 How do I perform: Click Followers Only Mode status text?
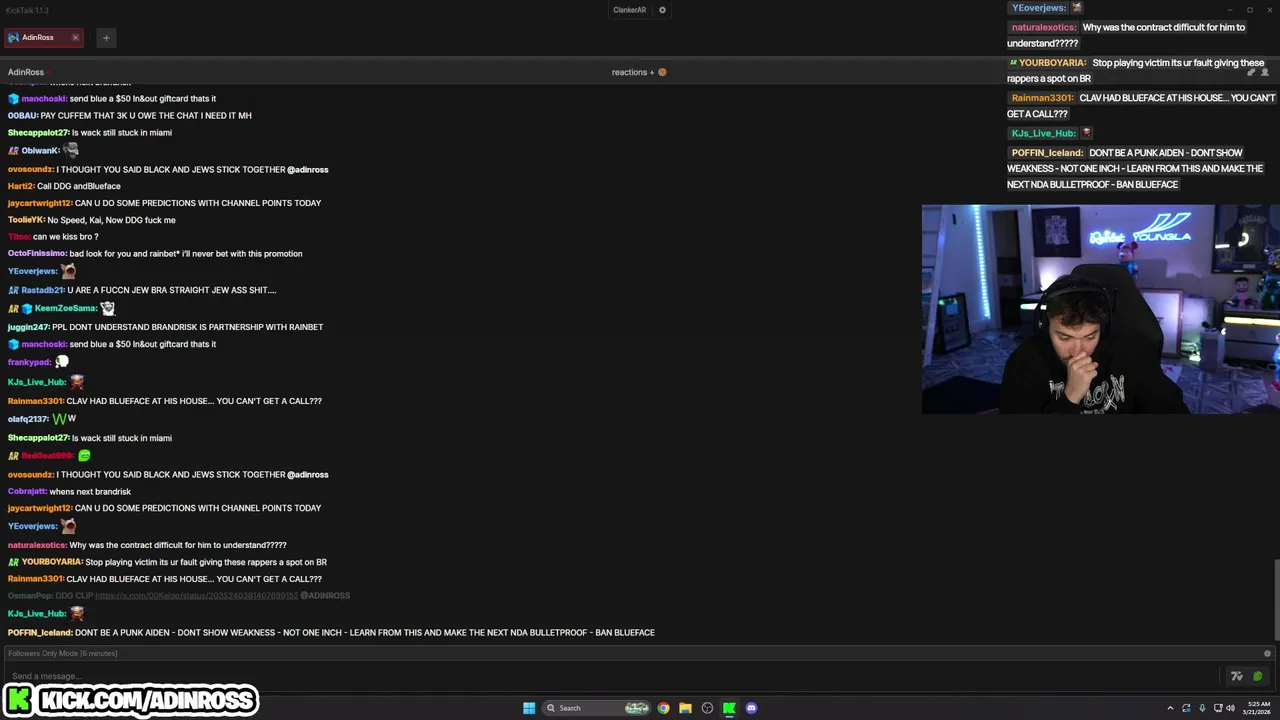click(x=63, y=653)
